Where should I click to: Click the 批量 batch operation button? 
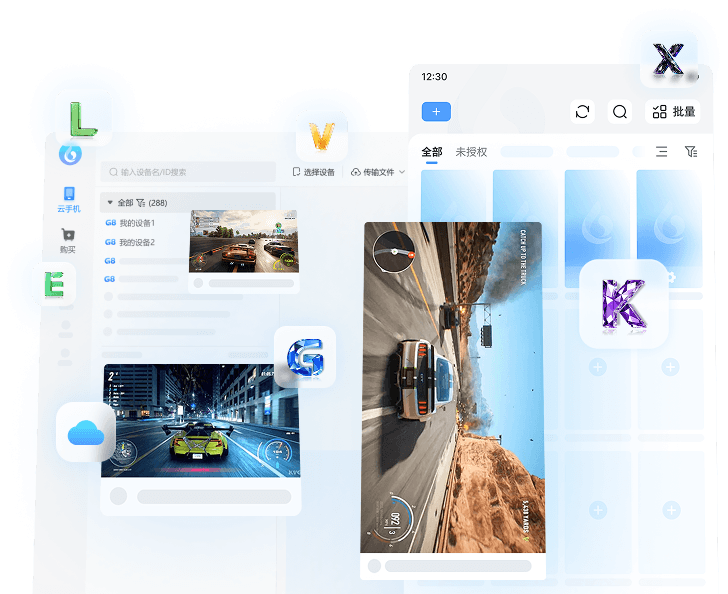click(674, 112)
